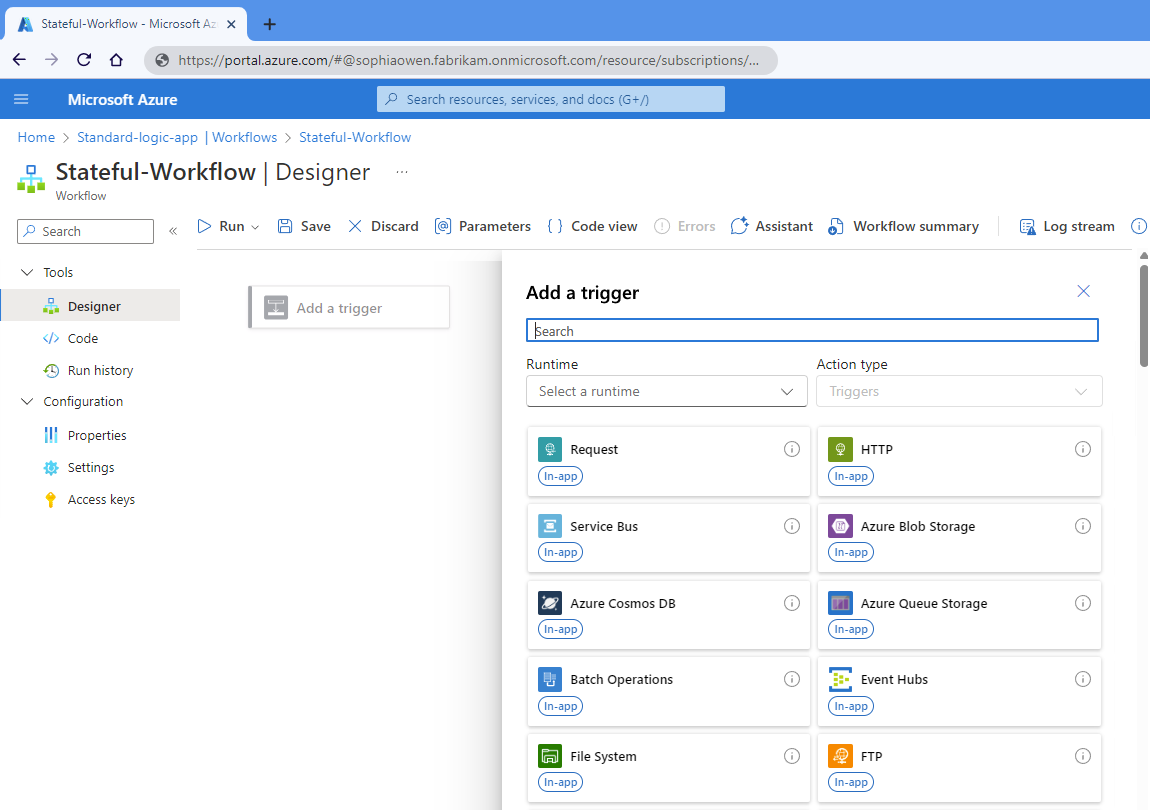The height and width of the screenshot is (810, 1150).
Task: Collapse the Configuration section
Action: click(x=27, y=401)
